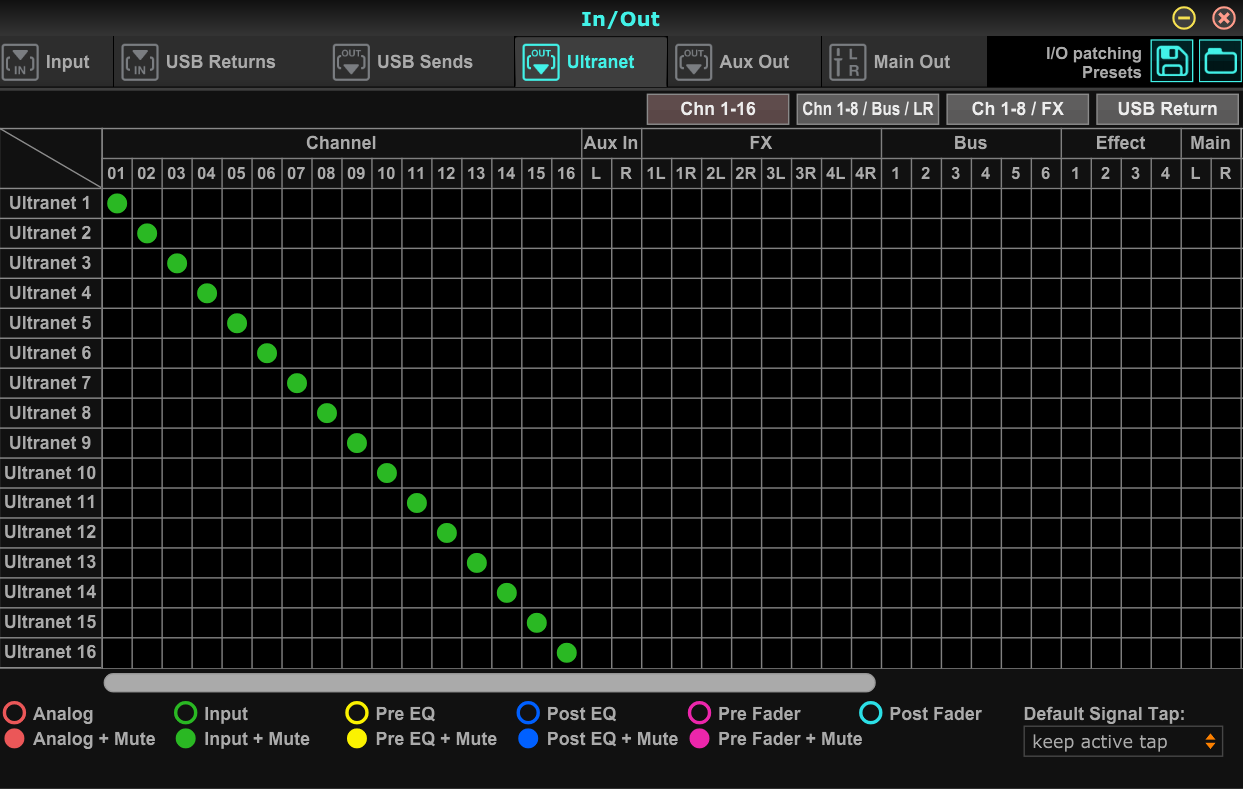
Task: Click the USB Sends tab icon
Action: 351,62
